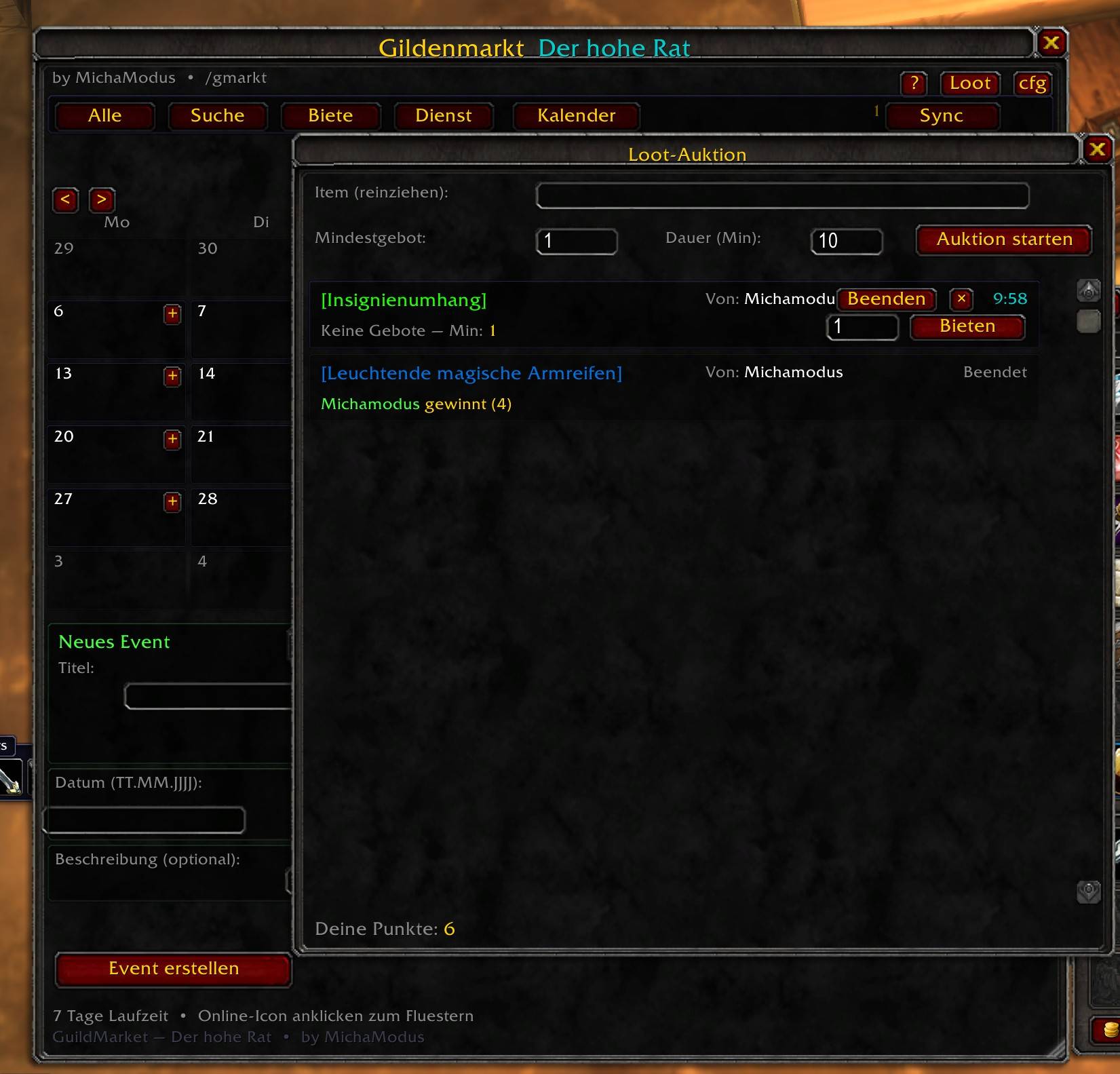The image size is (1120, 1074).
Task: Focus the event Titel input field
Action: coord(209,697)
